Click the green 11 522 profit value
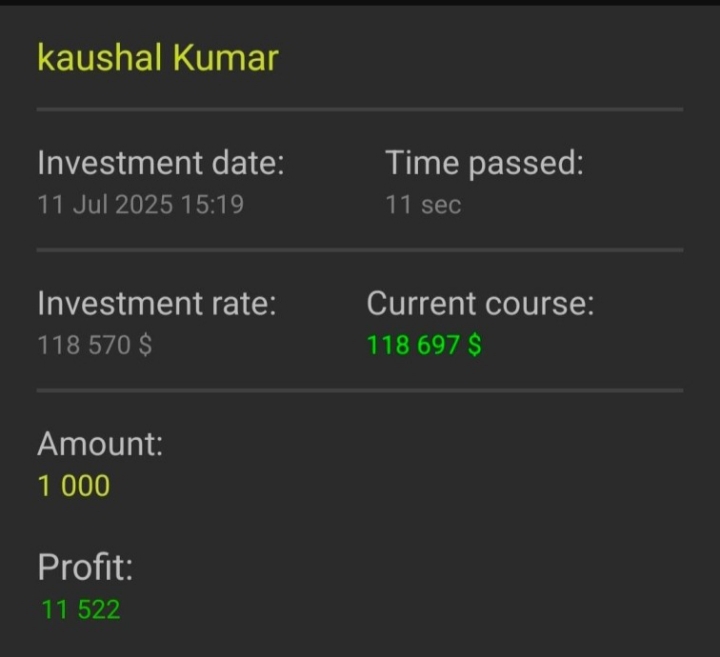 tap(80, 609)
